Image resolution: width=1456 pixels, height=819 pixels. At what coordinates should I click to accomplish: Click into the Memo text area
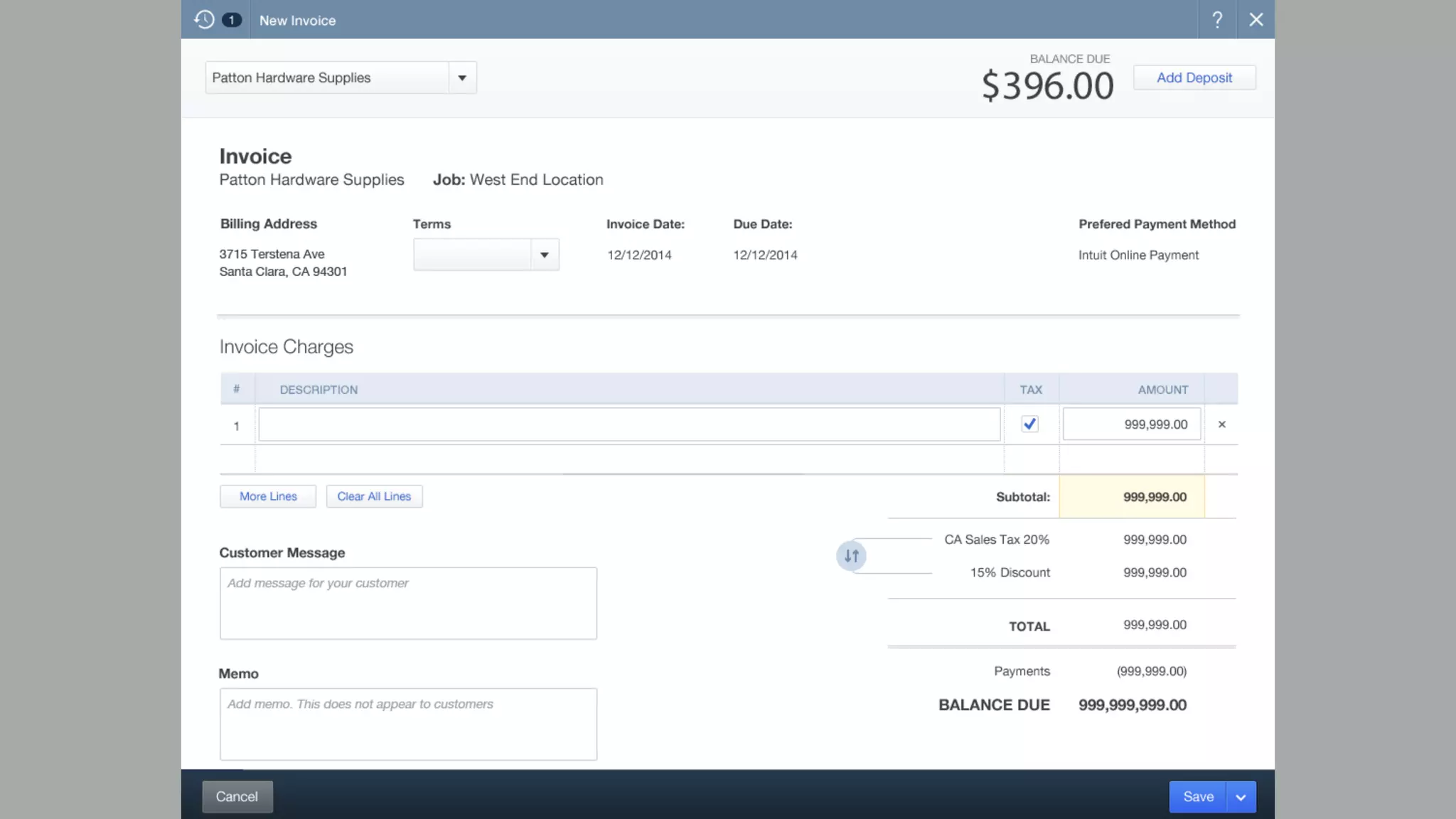408,724
